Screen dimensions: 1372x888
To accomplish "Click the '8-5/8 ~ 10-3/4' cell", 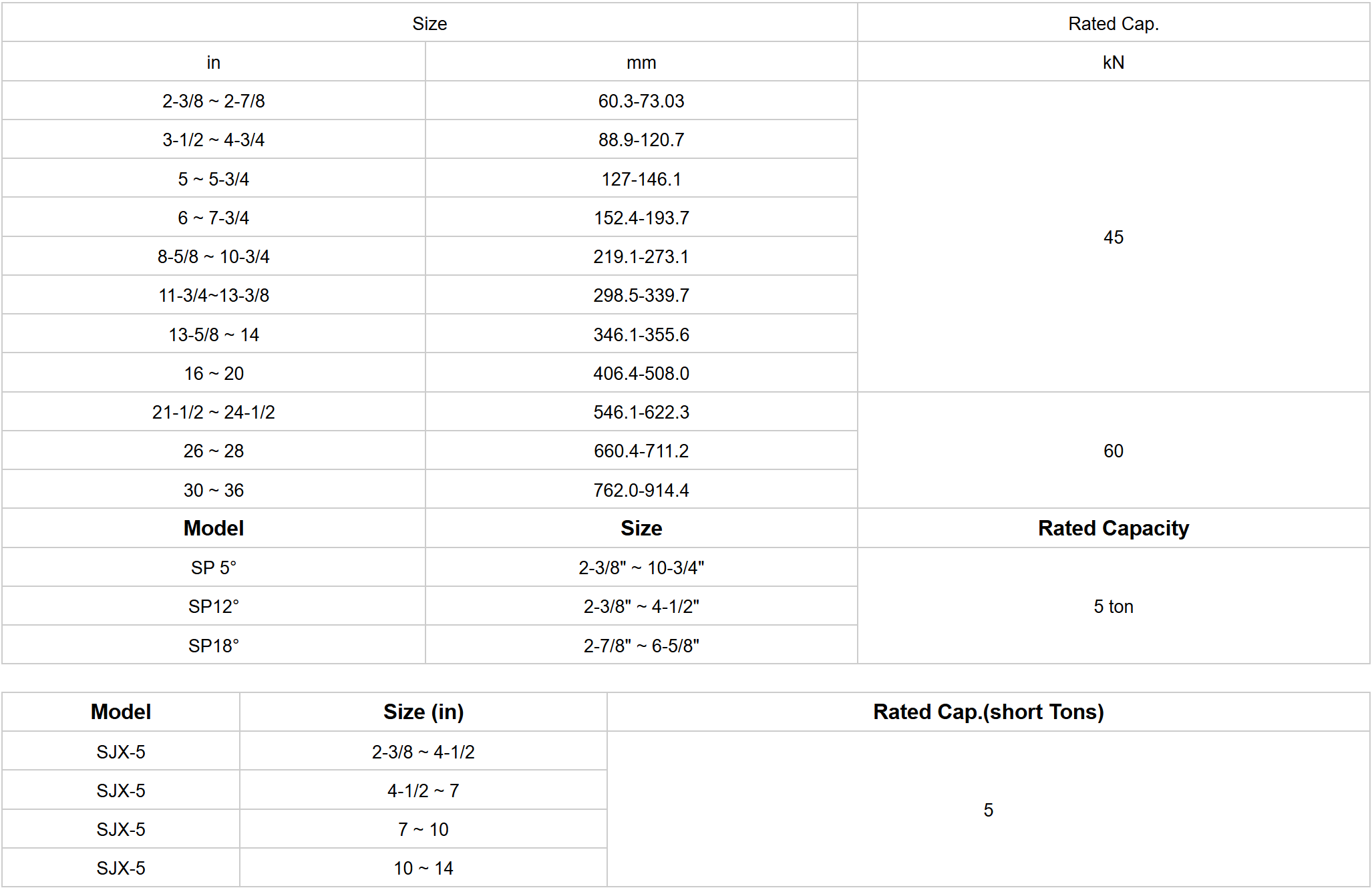I will 214,257.
